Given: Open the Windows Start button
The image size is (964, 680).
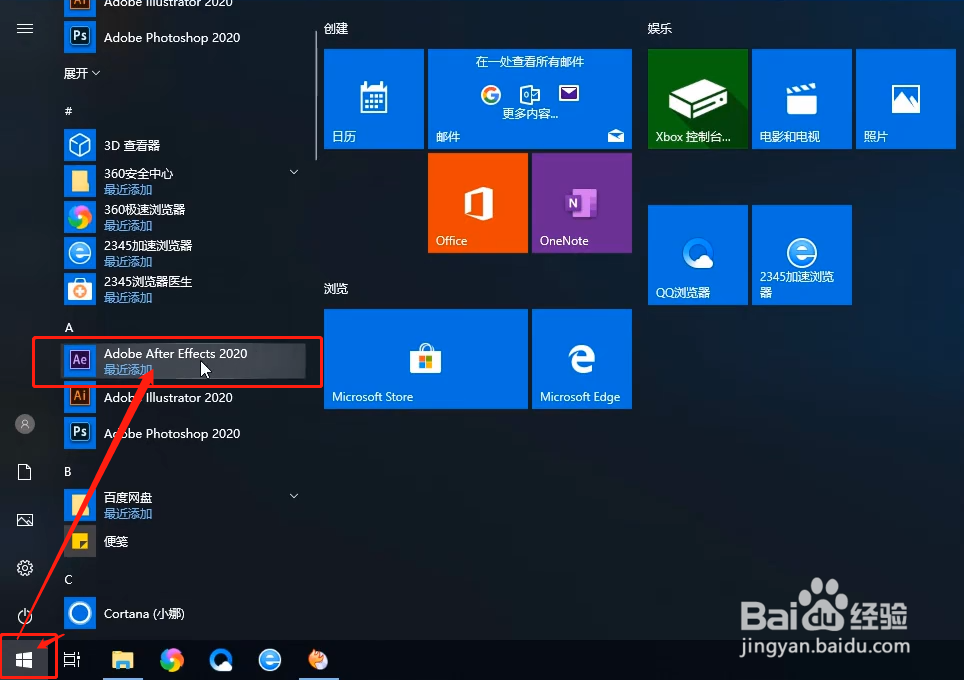Looking at the screenshot, I should pos(24,660).
